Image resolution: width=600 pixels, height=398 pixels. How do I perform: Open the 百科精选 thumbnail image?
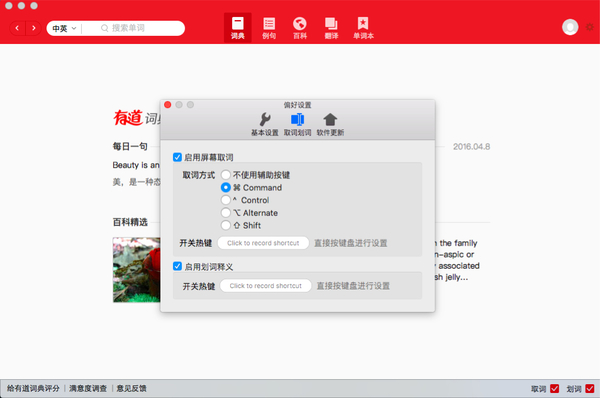(136, 270)
